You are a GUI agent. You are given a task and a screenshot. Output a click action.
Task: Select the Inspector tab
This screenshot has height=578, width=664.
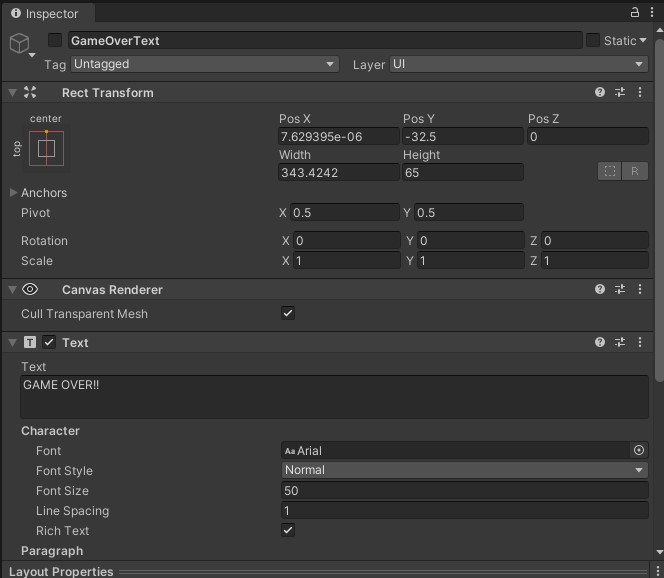pos(47,14)
